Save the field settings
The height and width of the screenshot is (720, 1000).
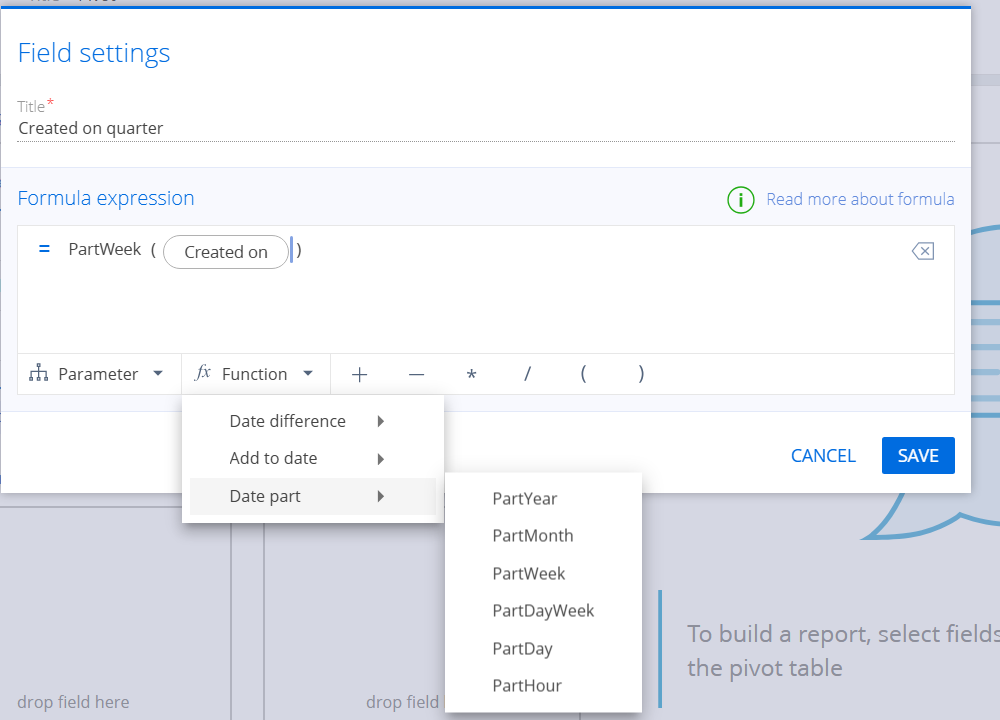coord(917,456)
